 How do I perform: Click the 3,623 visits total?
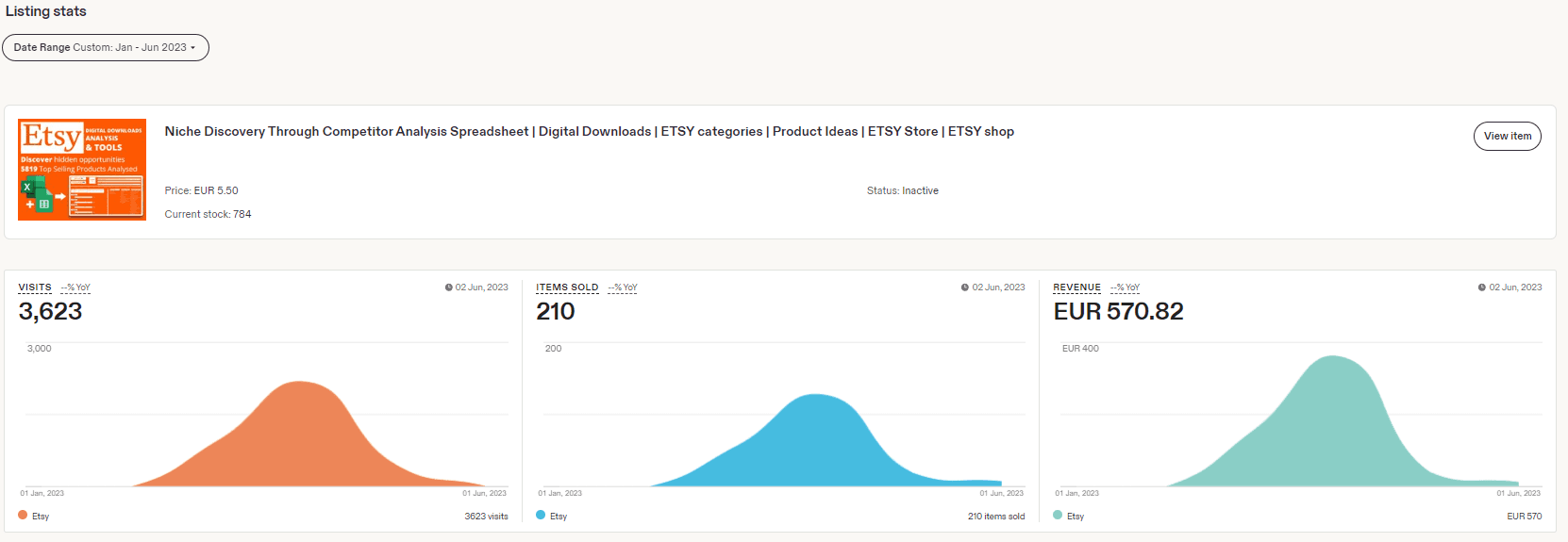[x=50, y=311]
